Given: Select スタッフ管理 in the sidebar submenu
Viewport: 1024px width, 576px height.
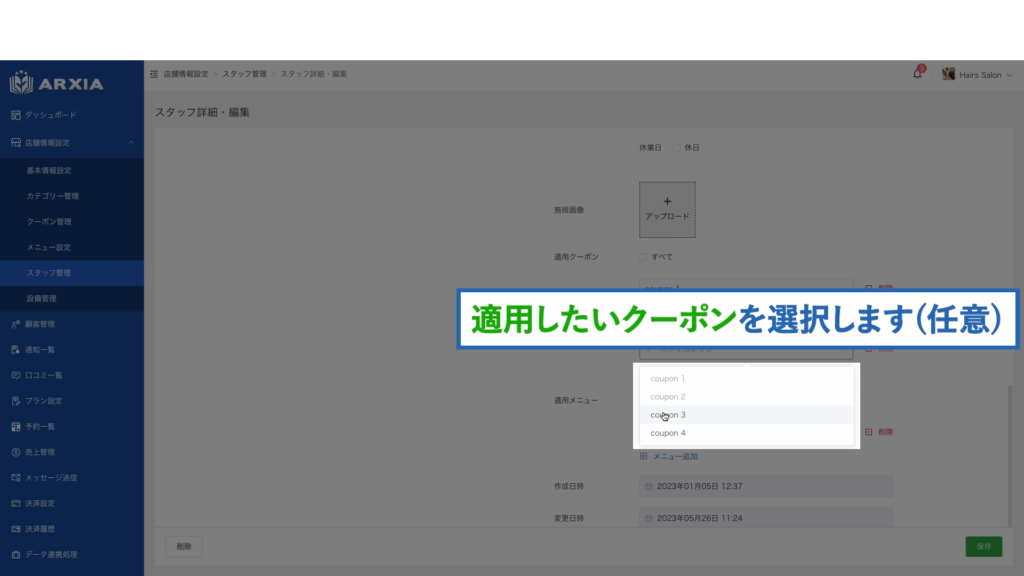Looking at the screenshot, I should (72, 273).
